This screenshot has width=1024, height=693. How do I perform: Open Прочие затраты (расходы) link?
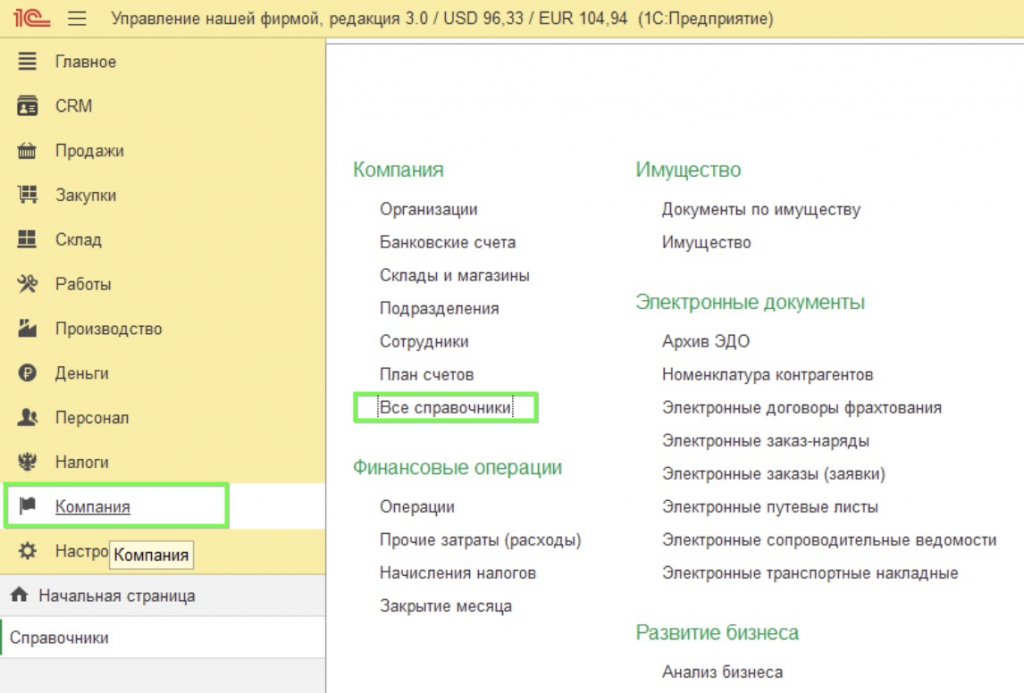coord(480,540)
